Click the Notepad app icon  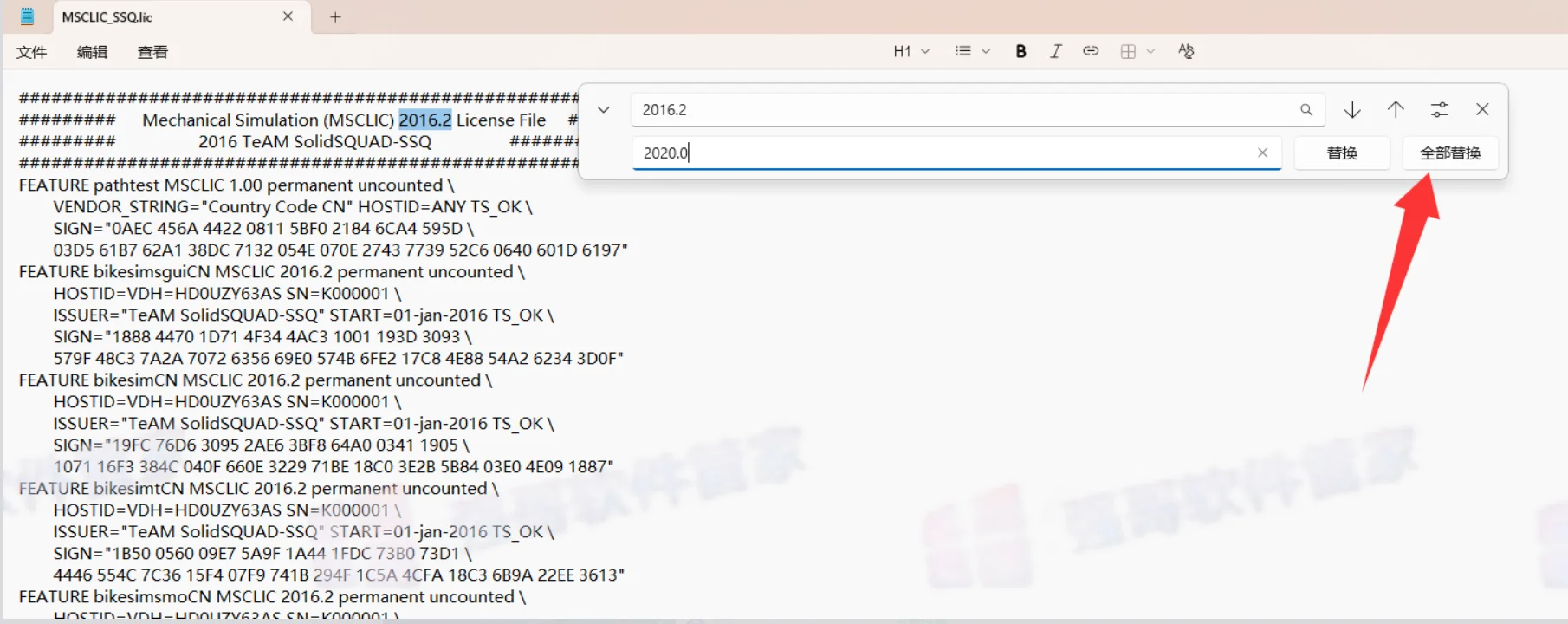click(27, 16)
